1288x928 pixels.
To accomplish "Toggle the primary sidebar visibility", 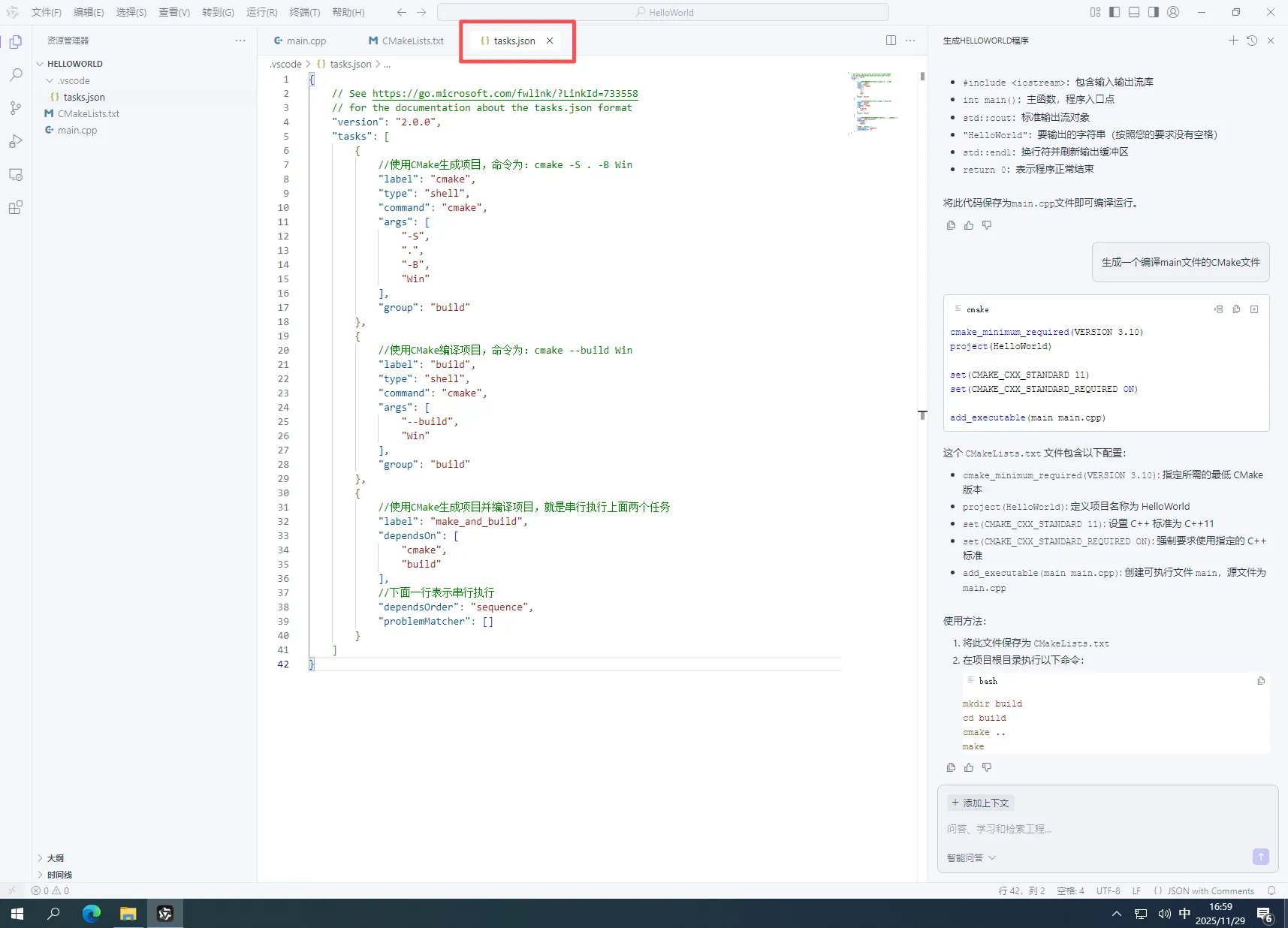I will point(1115,12).
